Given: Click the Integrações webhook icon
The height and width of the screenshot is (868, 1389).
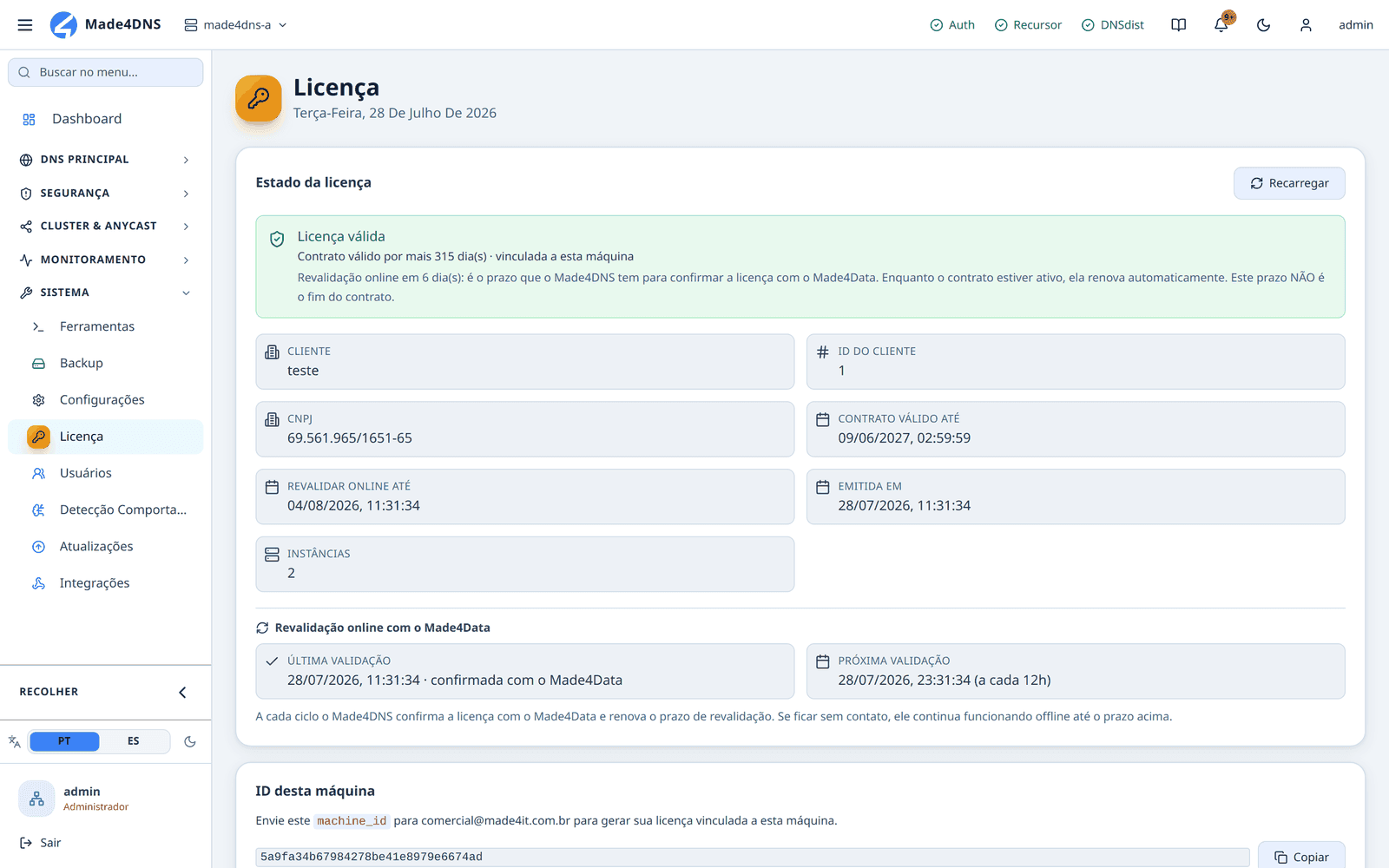Looking at the screenshot, I should point(38,583).
